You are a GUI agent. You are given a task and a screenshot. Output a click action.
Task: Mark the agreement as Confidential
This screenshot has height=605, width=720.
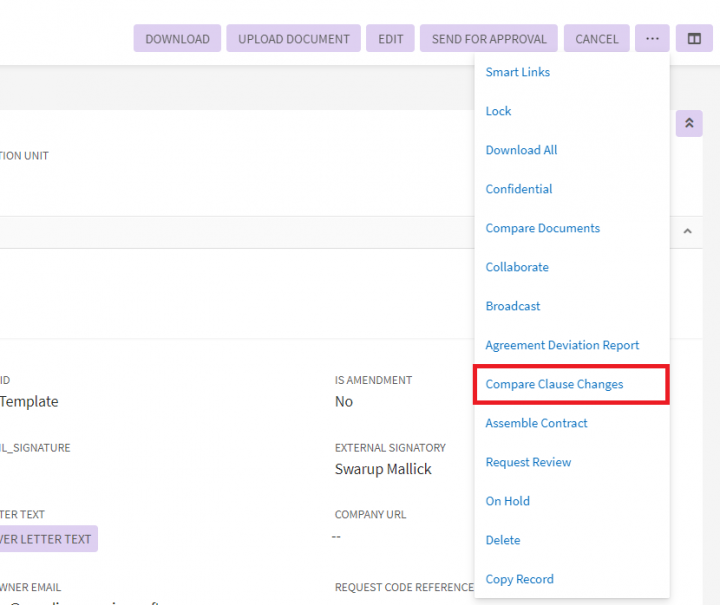click(x=518, y=189)
